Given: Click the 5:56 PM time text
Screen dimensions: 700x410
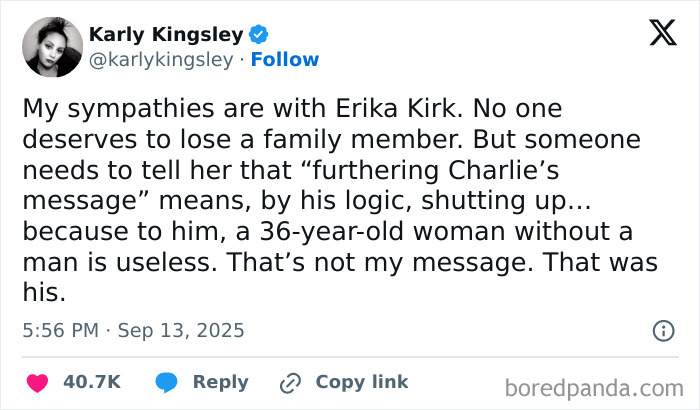Looking at the screenshot, I should coord(59,330).
